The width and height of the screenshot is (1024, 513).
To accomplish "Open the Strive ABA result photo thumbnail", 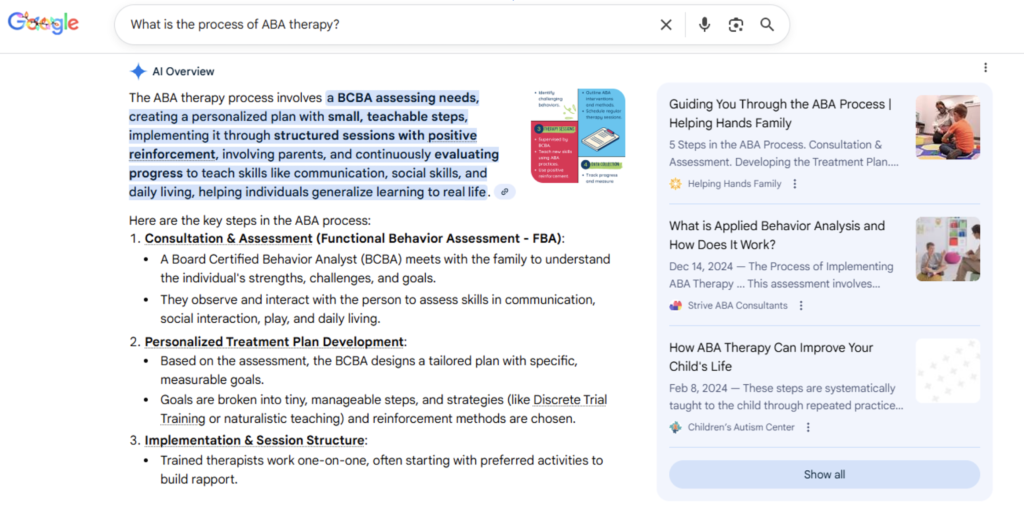I will (948, 249).
